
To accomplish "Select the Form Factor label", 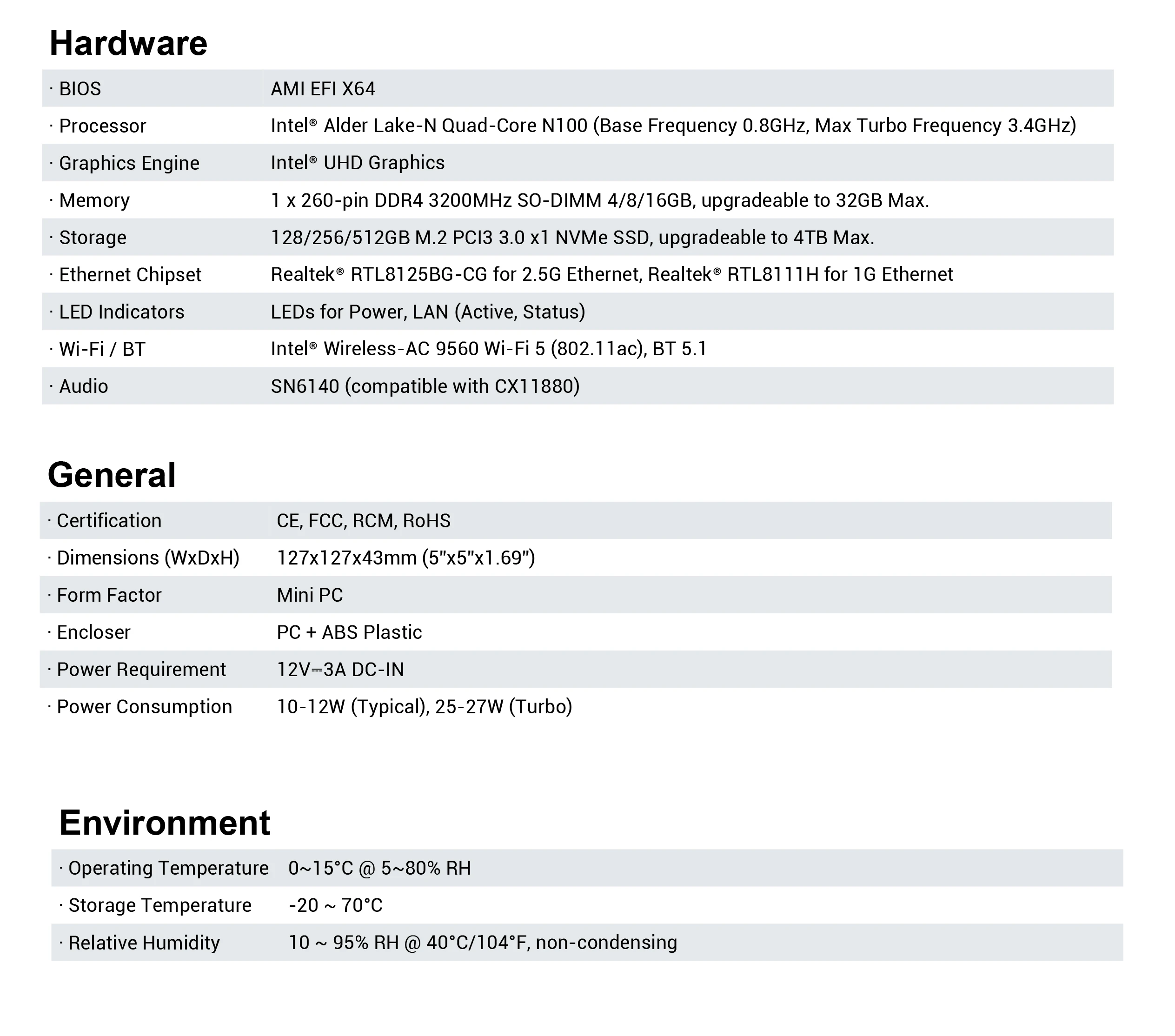I will (109, 595).
